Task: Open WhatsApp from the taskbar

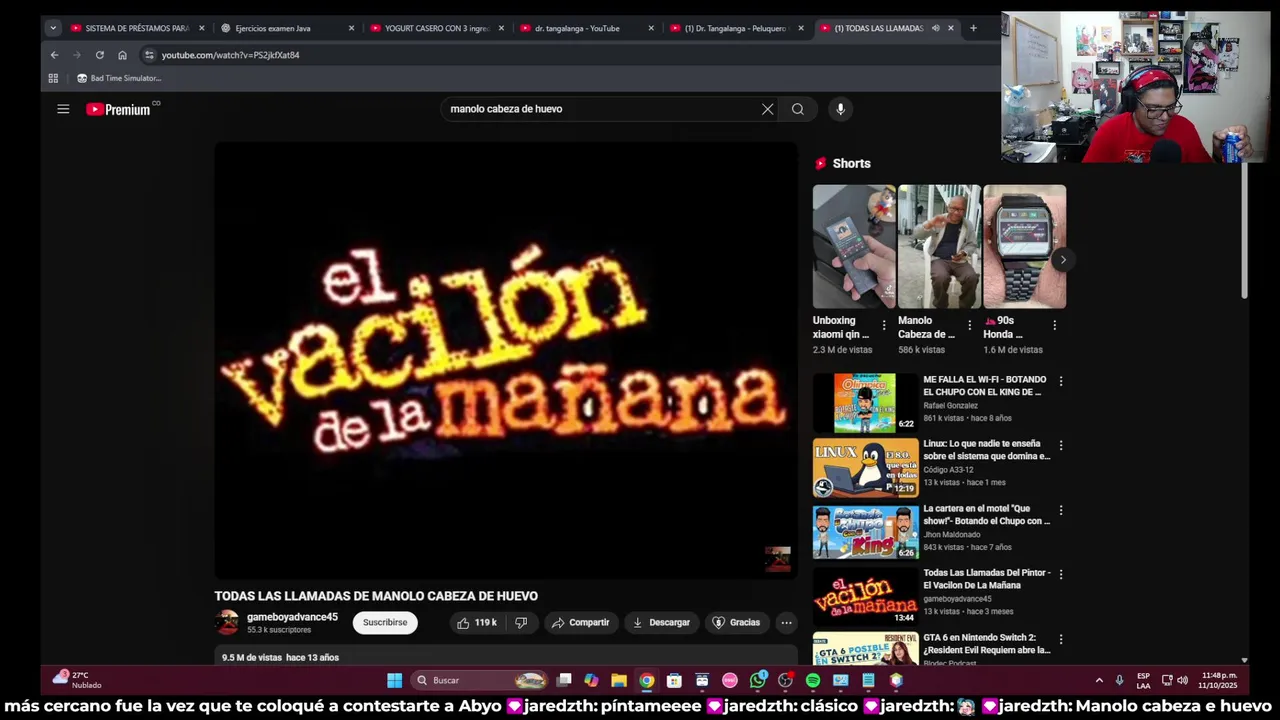Action: pos(758,680)
